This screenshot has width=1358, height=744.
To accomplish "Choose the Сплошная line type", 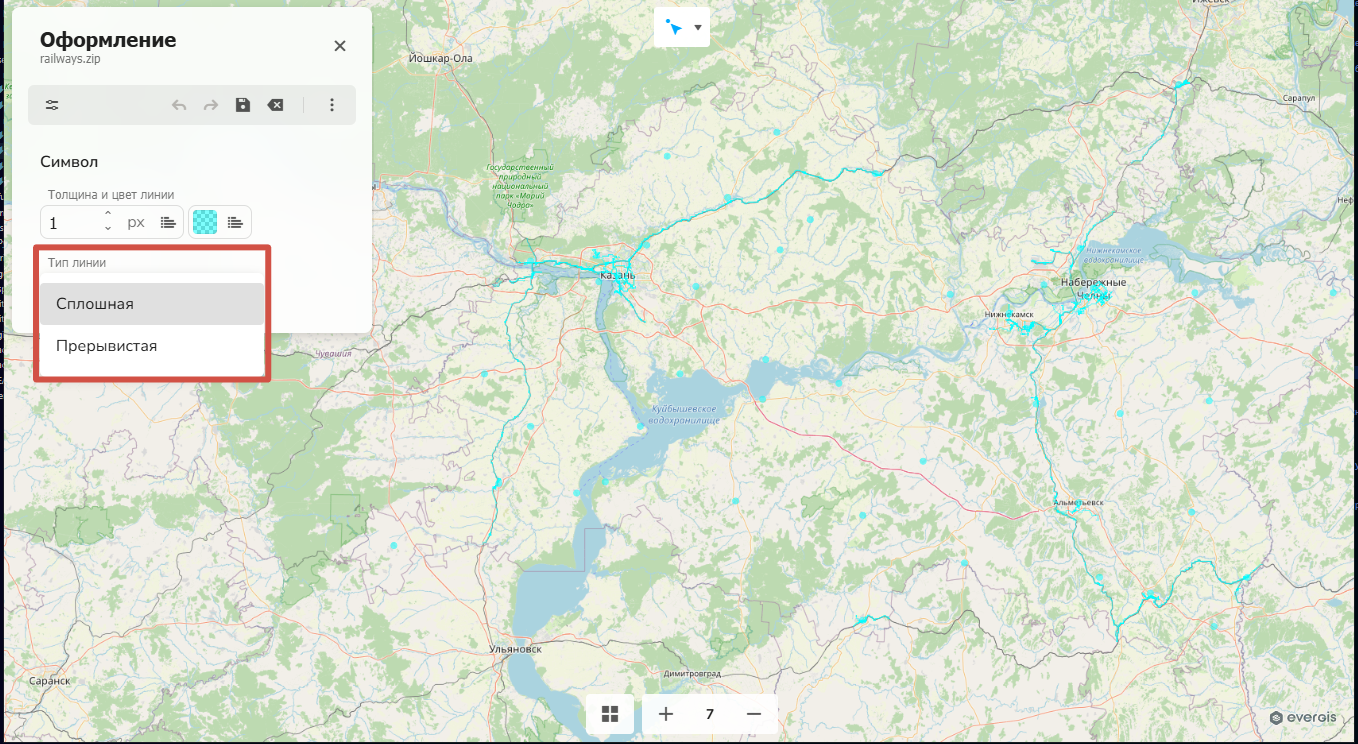I will (x=152, y=304).
